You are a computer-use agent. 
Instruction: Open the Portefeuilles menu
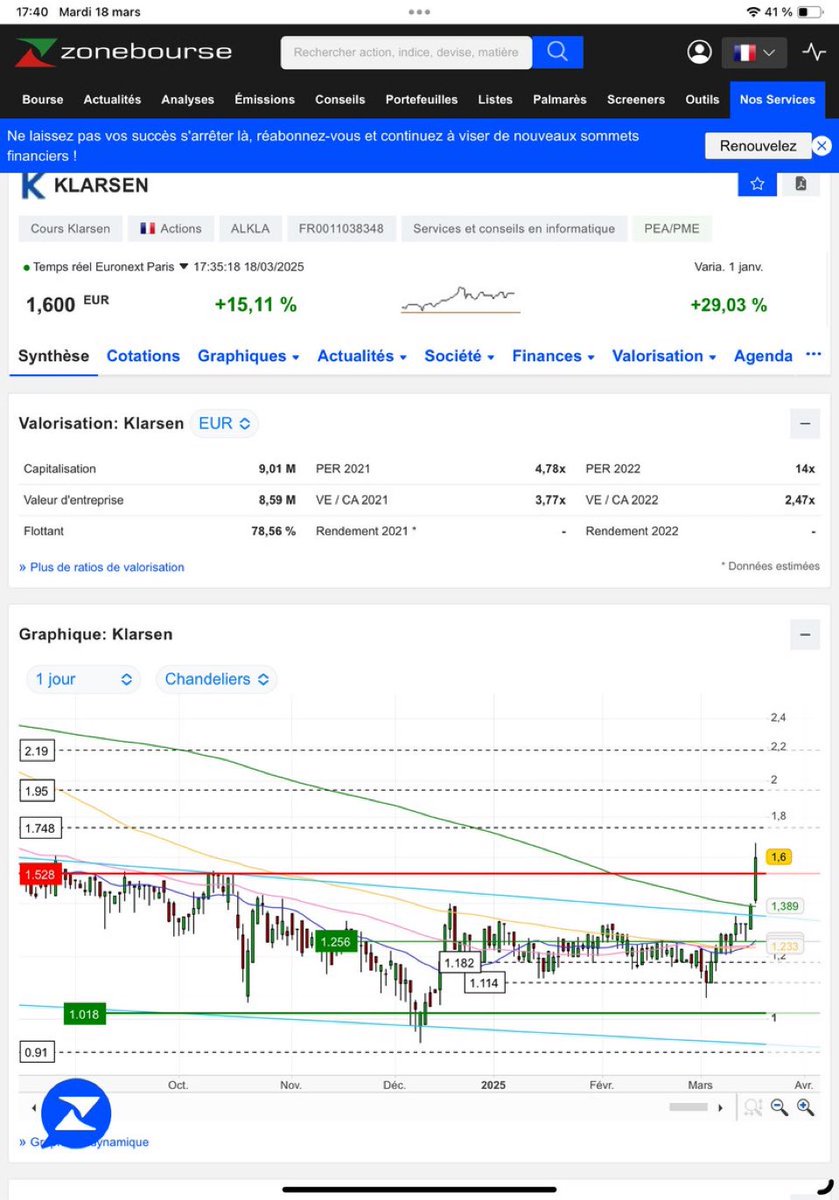[422, 99]
